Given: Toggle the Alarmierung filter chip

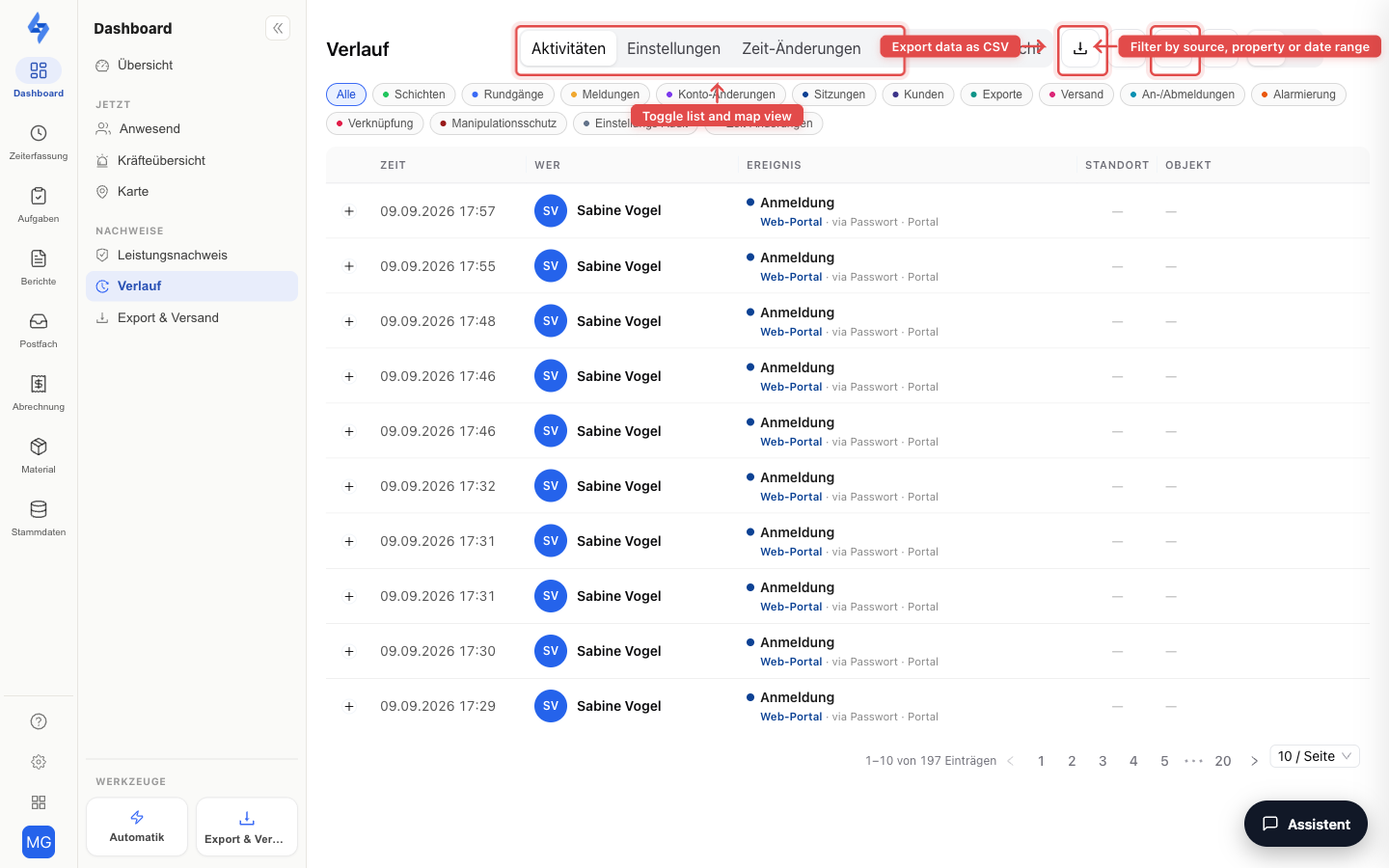Looking at the screenshot, I should click(x=1298, y=95).
